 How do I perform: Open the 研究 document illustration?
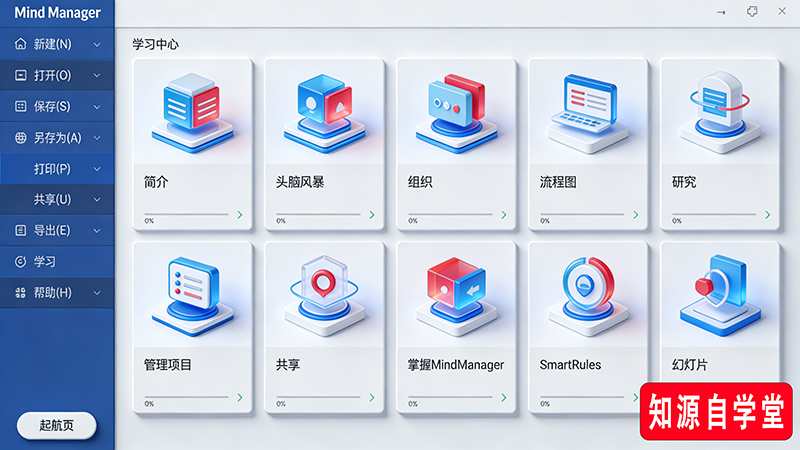point(720,112)
